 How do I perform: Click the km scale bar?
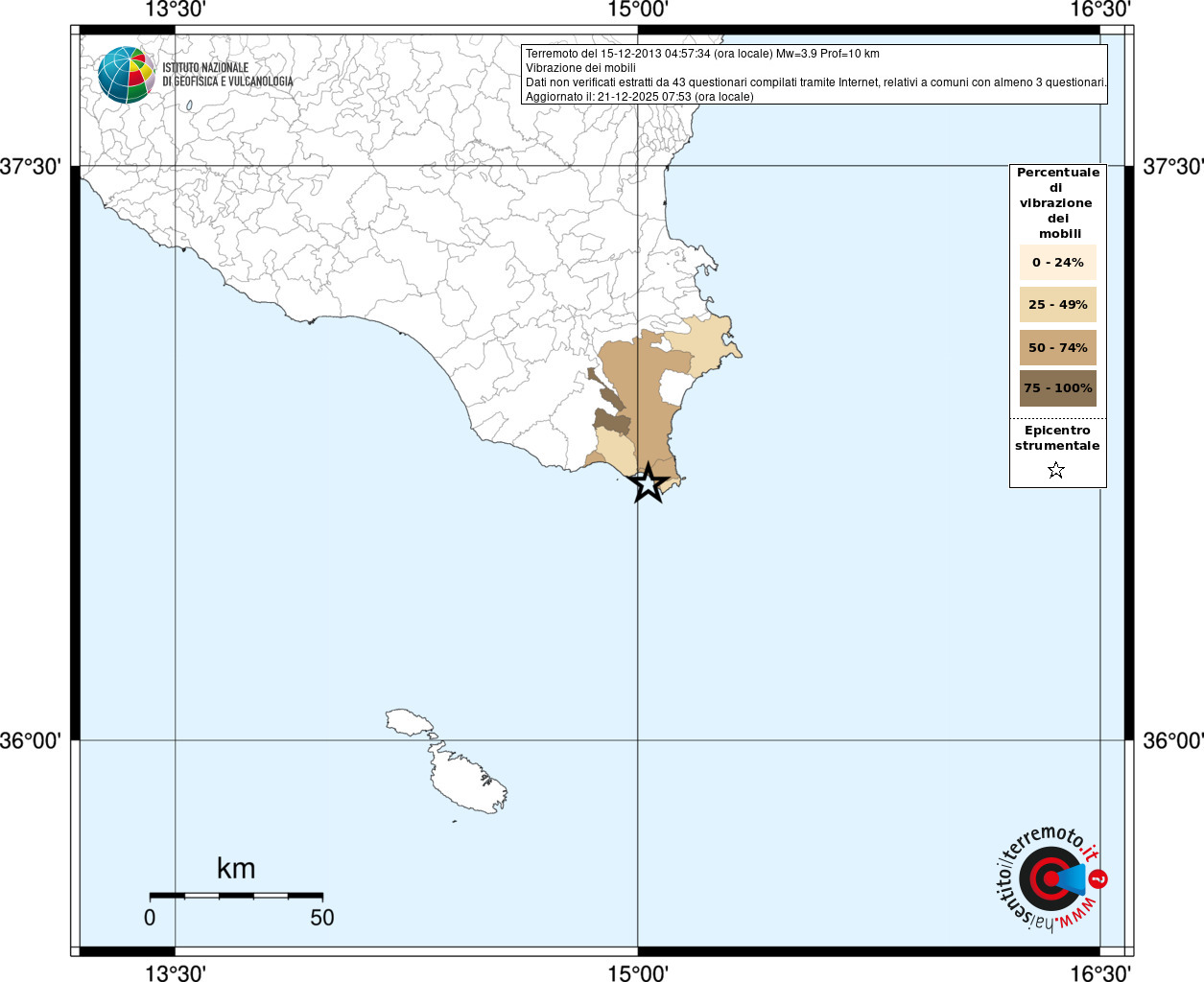tap(236, 896)
